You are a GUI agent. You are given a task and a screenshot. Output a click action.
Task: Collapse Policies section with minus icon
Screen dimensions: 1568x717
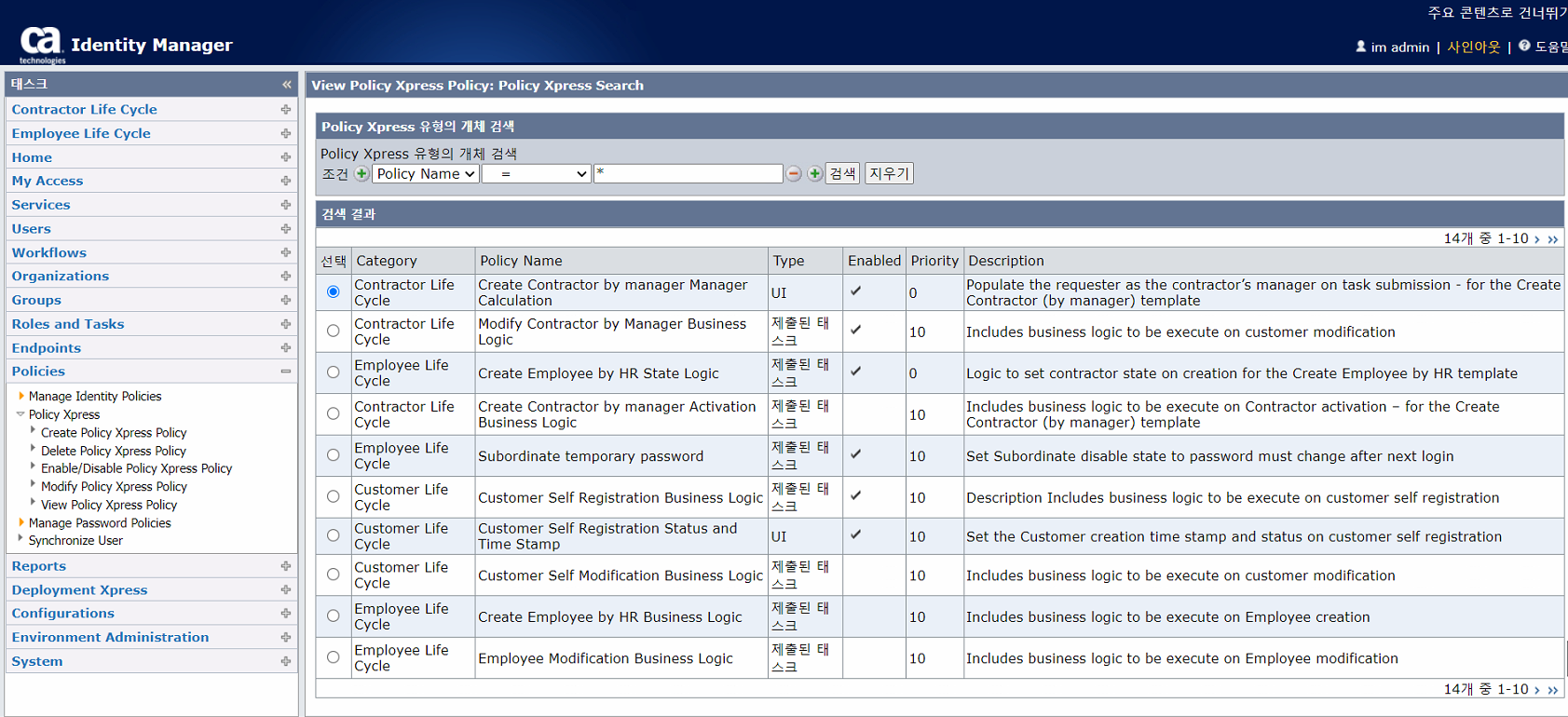pos(286,372)
